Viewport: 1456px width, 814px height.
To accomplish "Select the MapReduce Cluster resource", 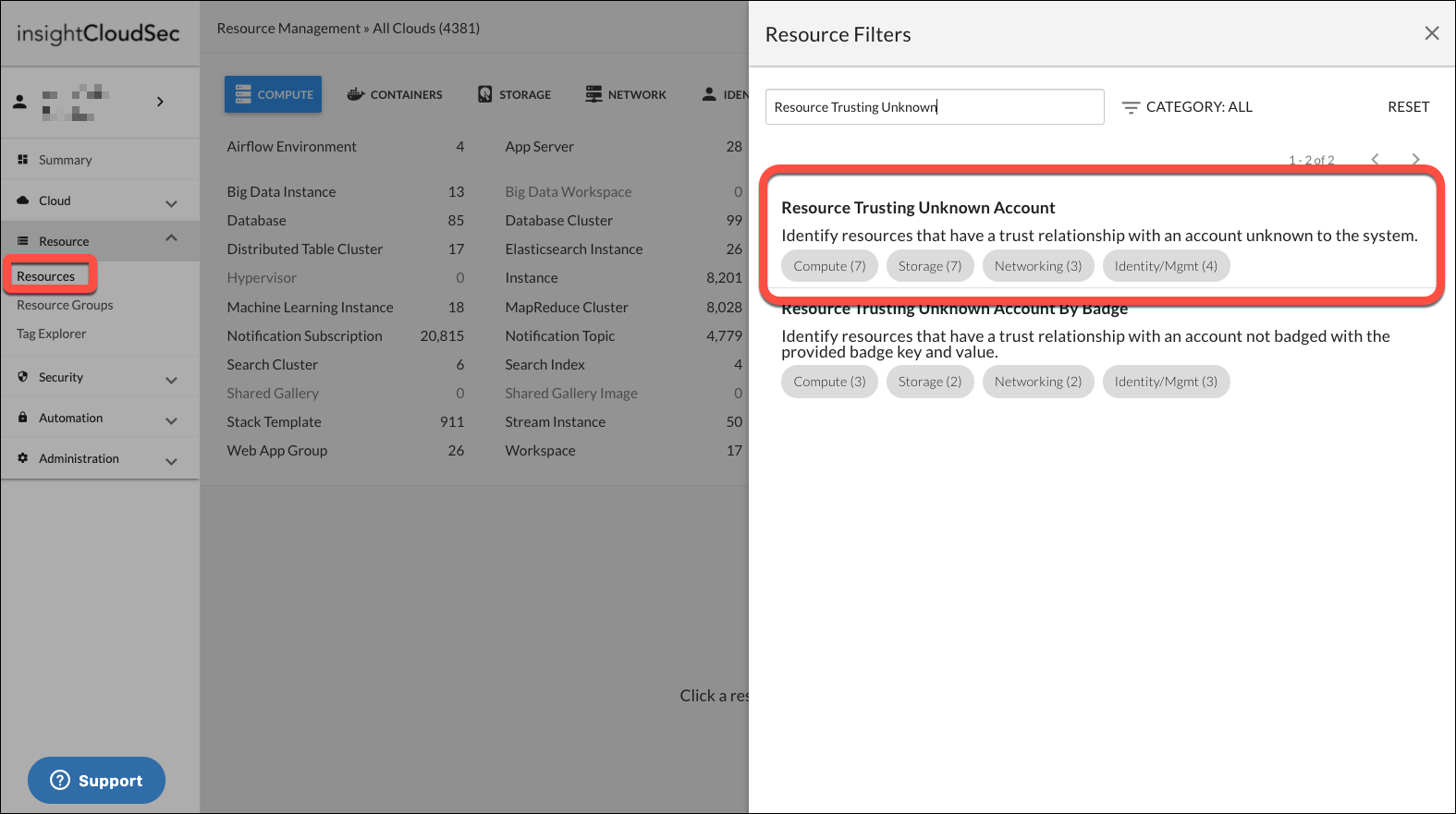I will tap(624, 307).
